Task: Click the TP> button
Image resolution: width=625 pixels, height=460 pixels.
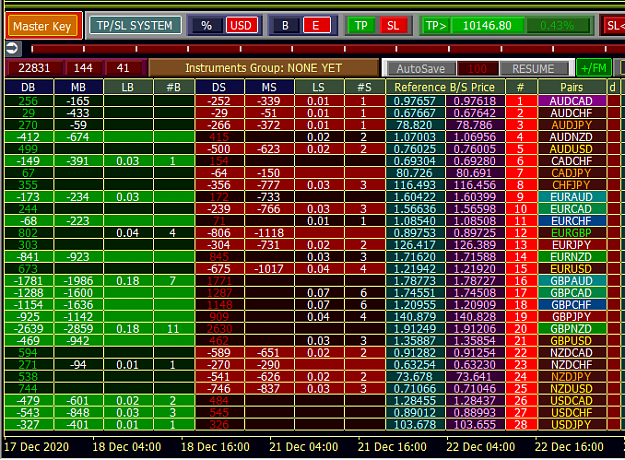Action: [436, 26]
